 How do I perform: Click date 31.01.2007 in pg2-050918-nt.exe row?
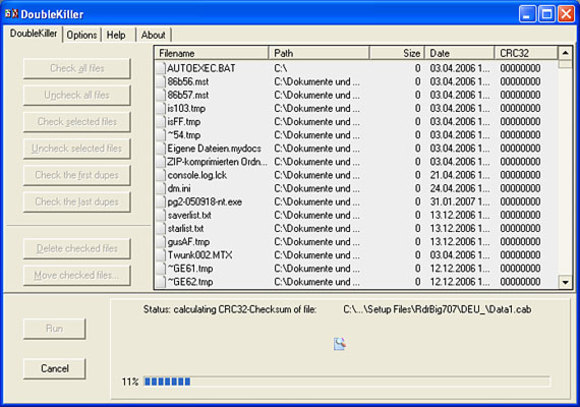point(459,202)
